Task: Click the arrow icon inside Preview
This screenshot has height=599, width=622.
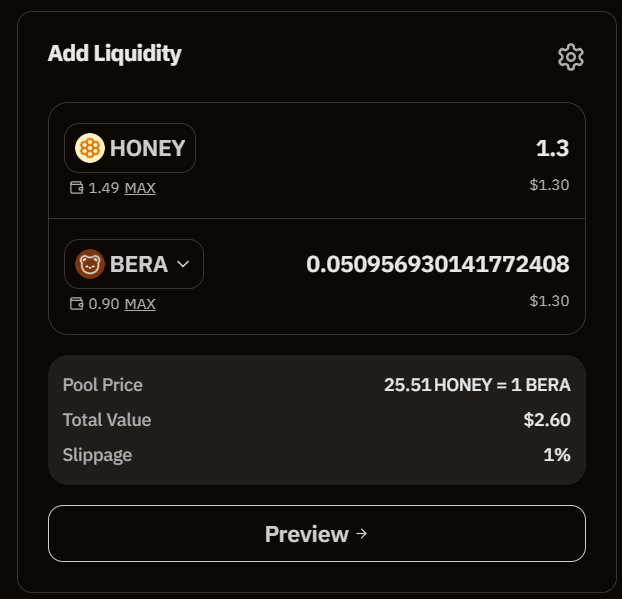Action: coord(362,534)
